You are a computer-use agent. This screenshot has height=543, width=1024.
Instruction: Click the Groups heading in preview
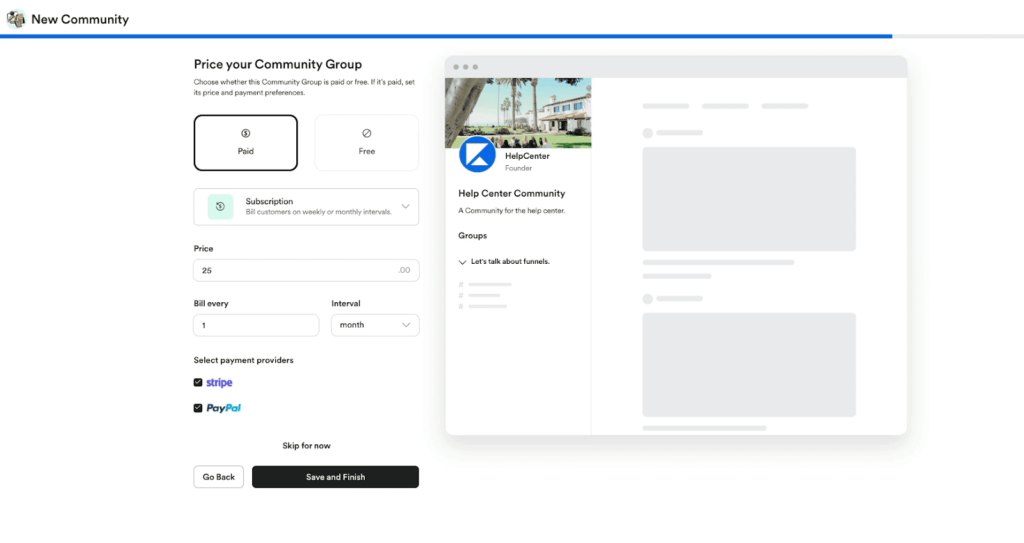click(x=472, y=235)
